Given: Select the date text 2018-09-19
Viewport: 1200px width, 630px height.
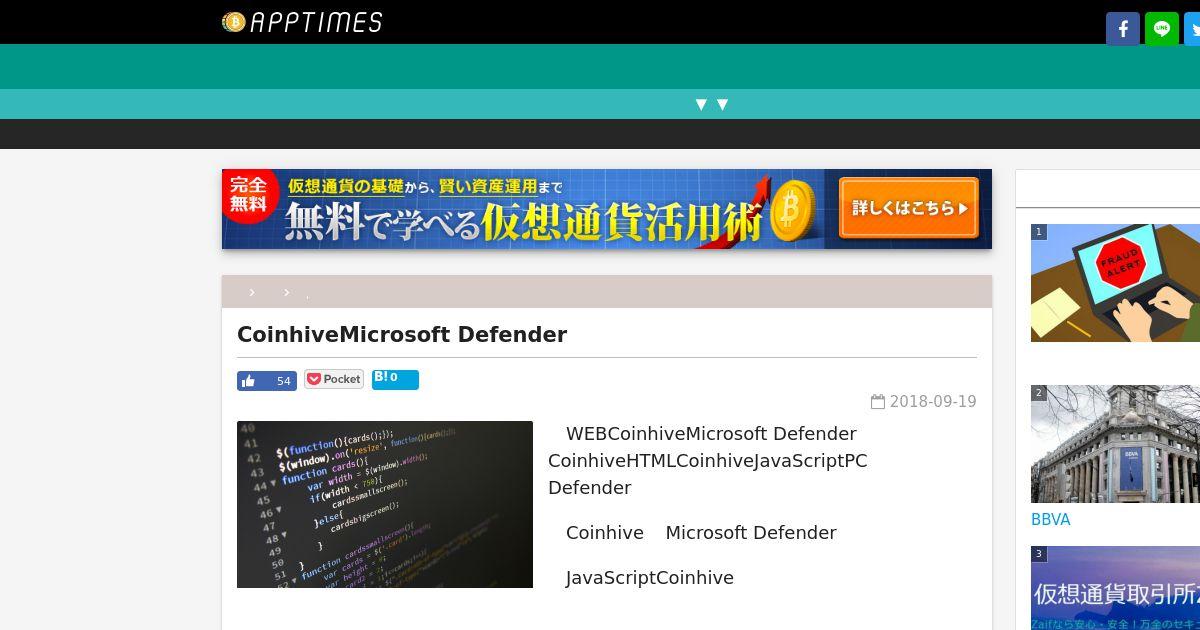Looking at the screenshot, I should pyautogui.click(x=933, y=402).
